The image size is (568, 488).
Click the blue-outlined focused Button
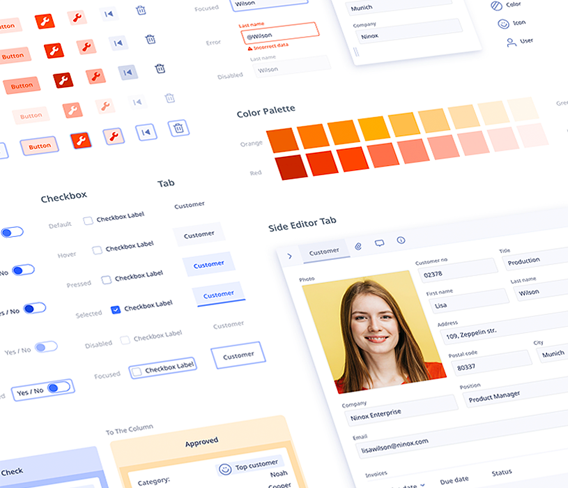[39, 146]
